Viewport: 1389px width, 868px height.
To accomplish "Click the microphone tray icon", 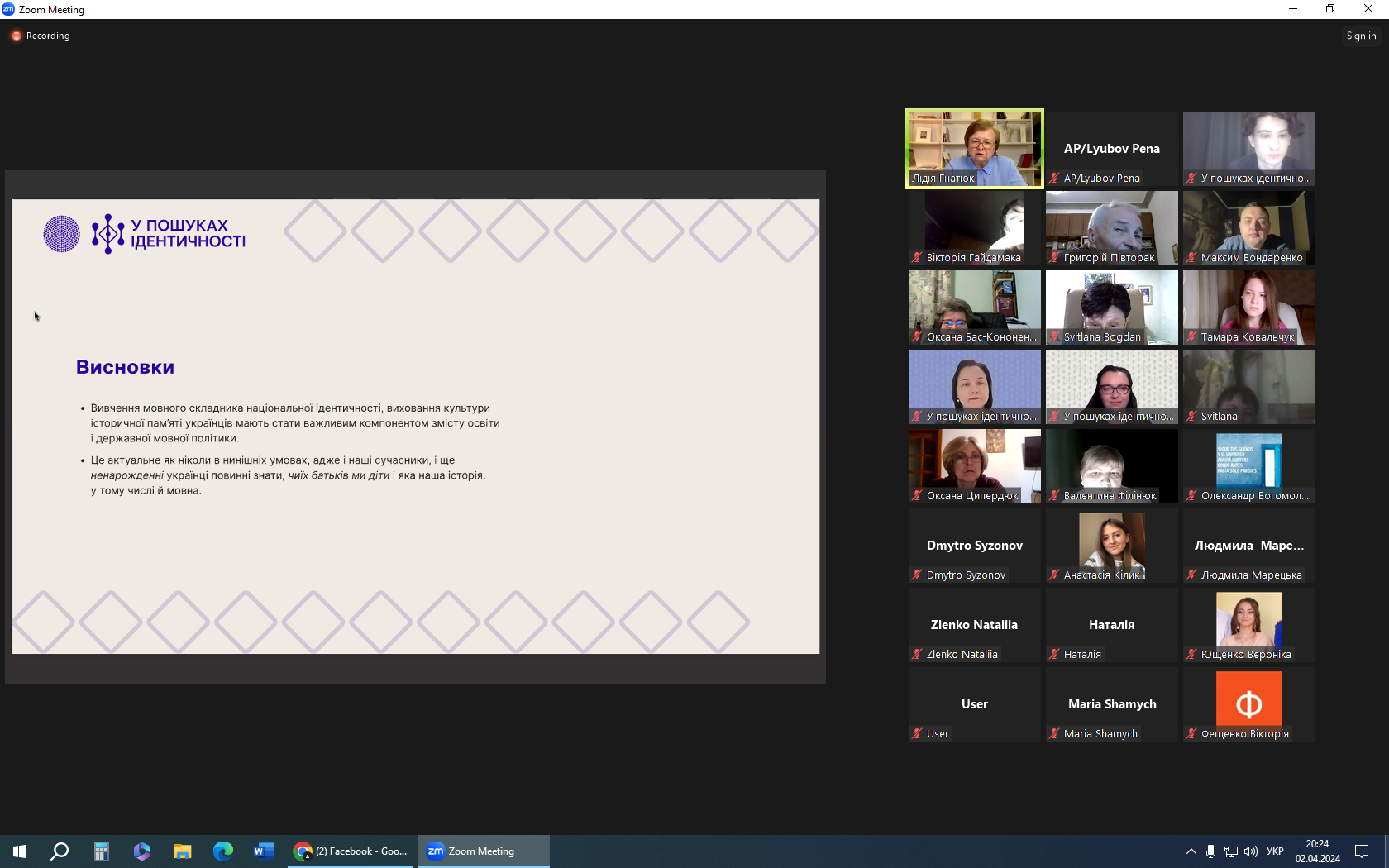I will (1210, 851).
